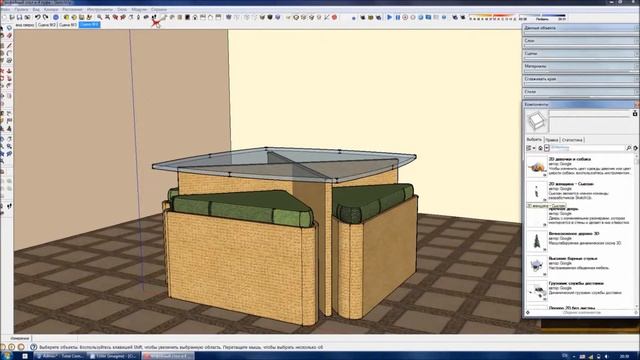Adjust the shadow time-of-day slider
Image resolution: width=640 pixels, height=360 pixels.
pyautogui.click(x=542, y=16)
